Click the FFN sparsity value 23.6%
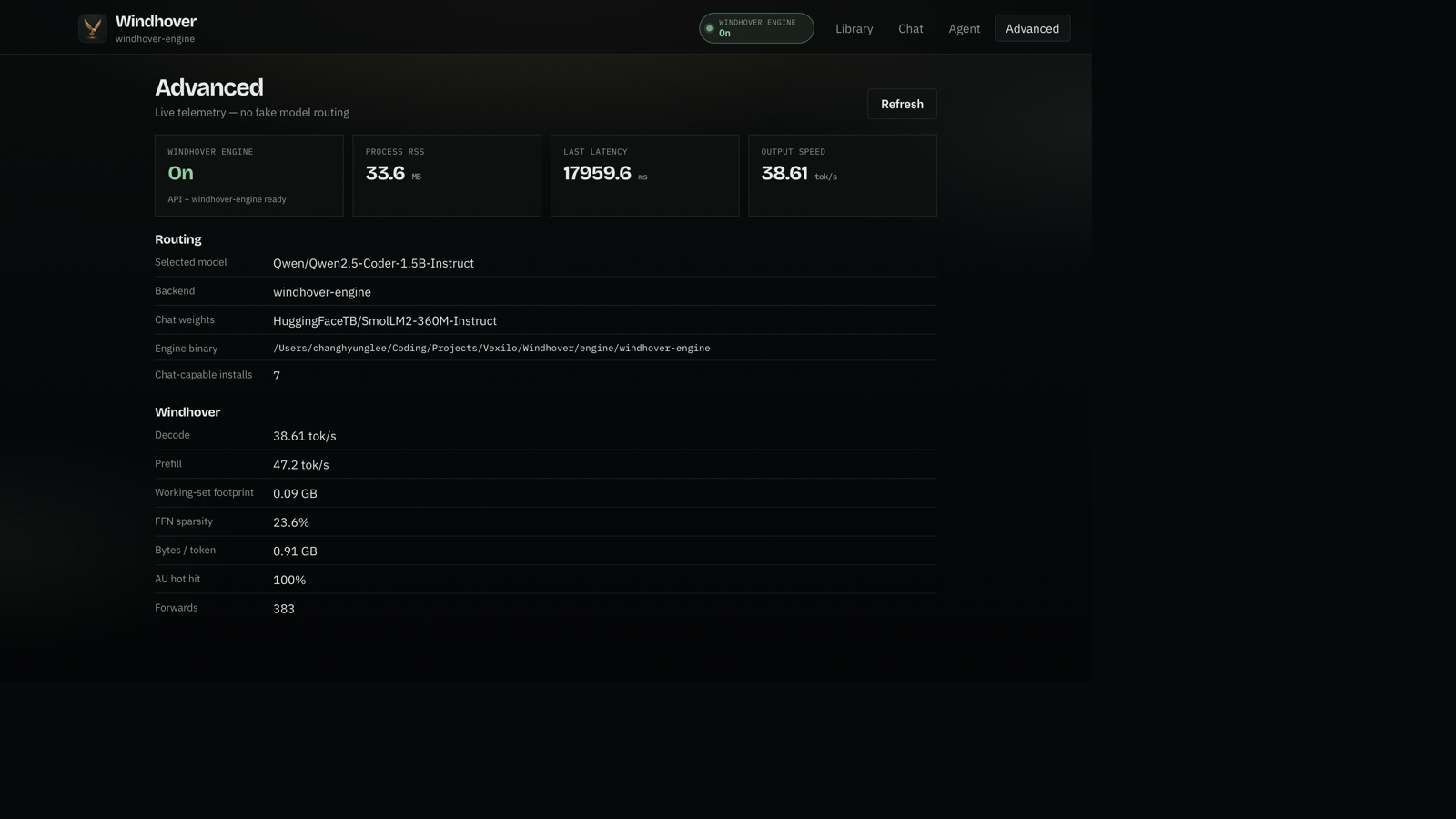Image resolution: width=1456 pixels, height=819 pixels. click(x=291, y=522)
